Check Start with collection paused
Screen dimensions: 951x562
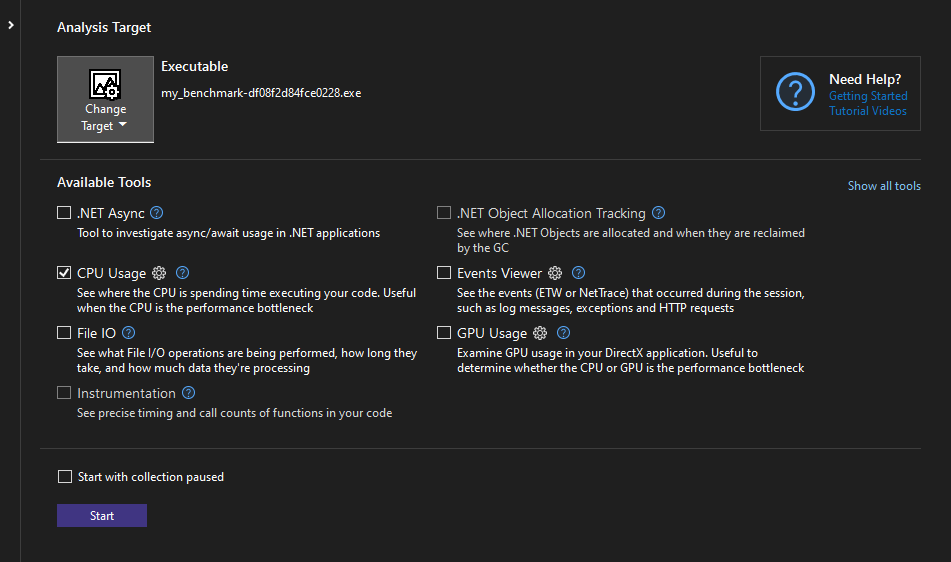pyautogui.click(x=66, y=477)
